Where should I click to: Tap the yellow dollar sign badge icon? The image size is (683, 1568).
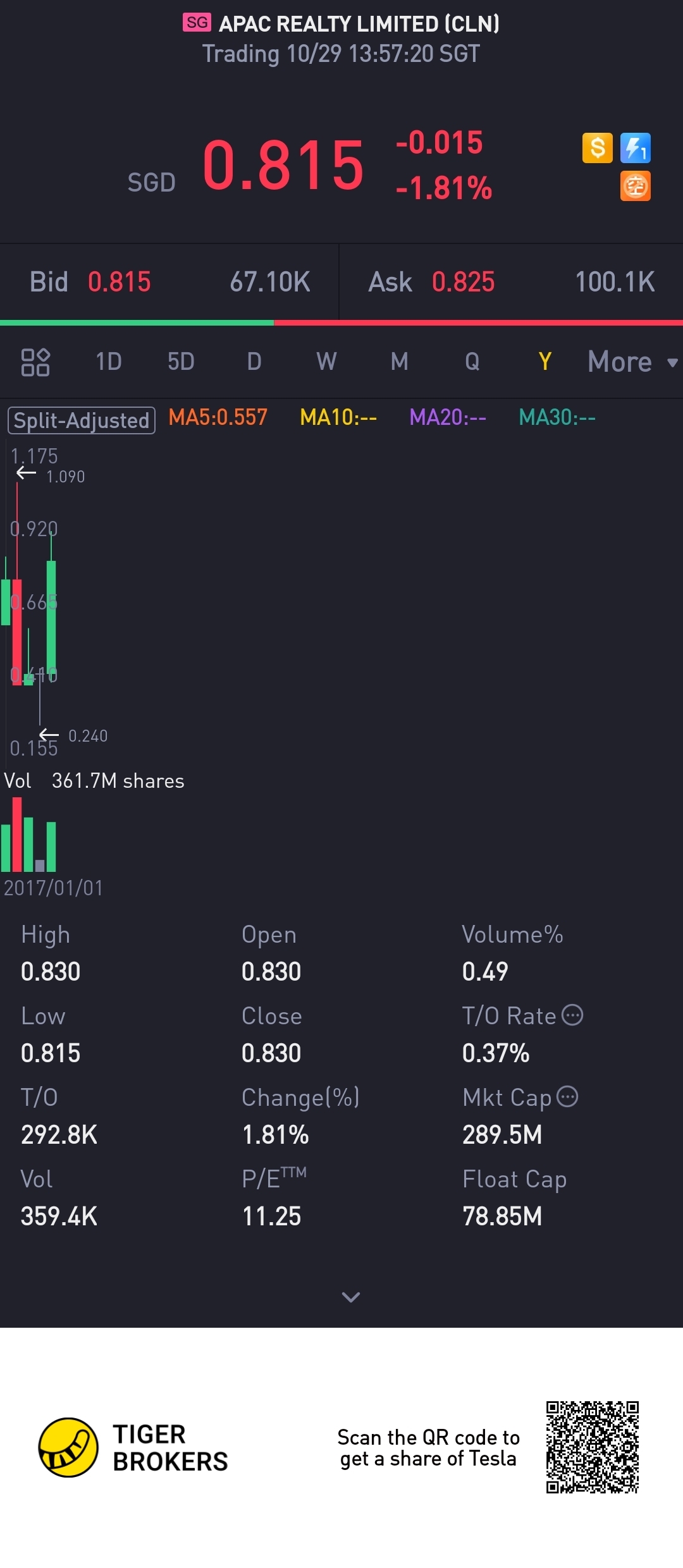point(597,149)
